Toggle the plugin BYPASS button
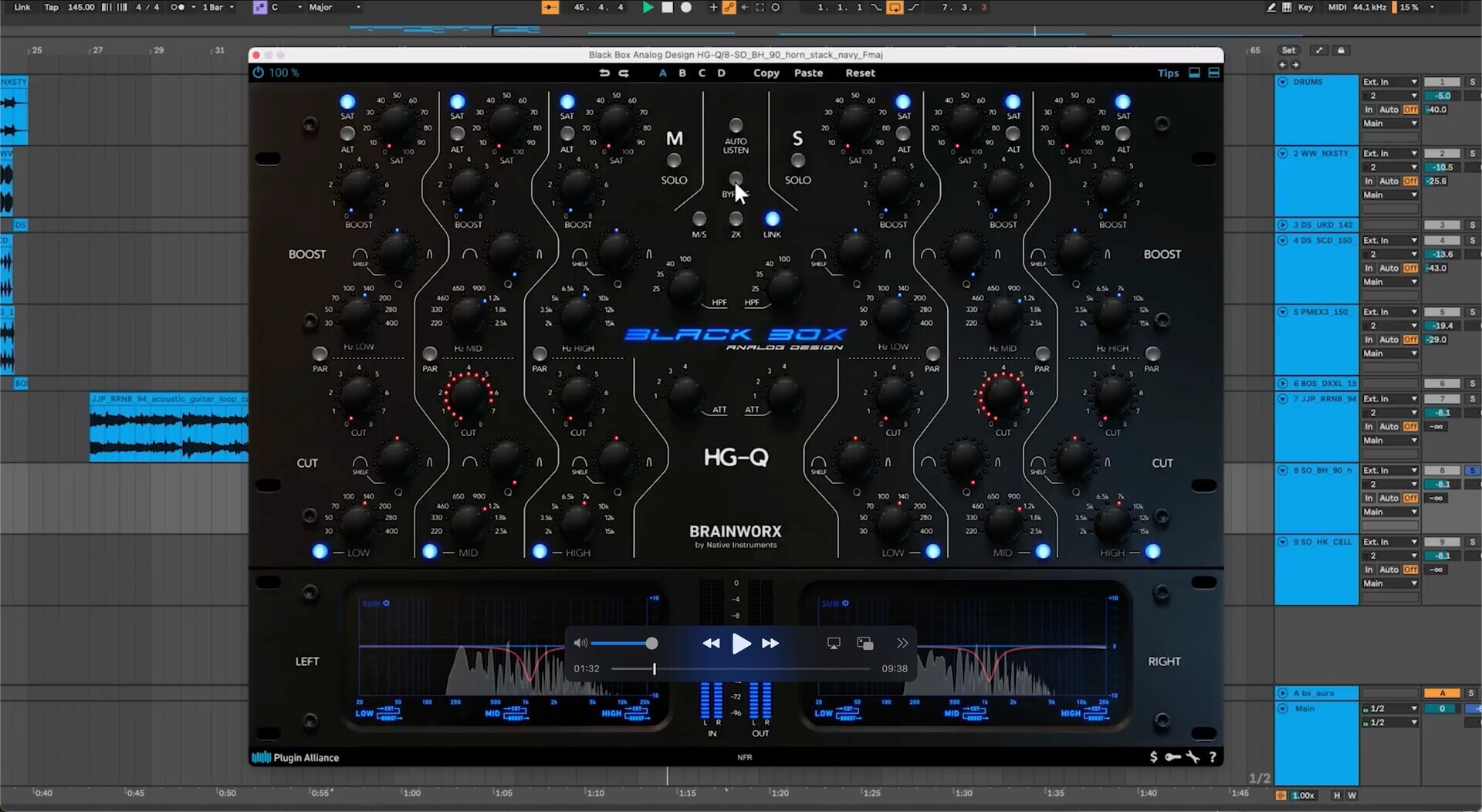This screenshot has width=1482, height=812. pyautogui.click(x=736, y=179)
